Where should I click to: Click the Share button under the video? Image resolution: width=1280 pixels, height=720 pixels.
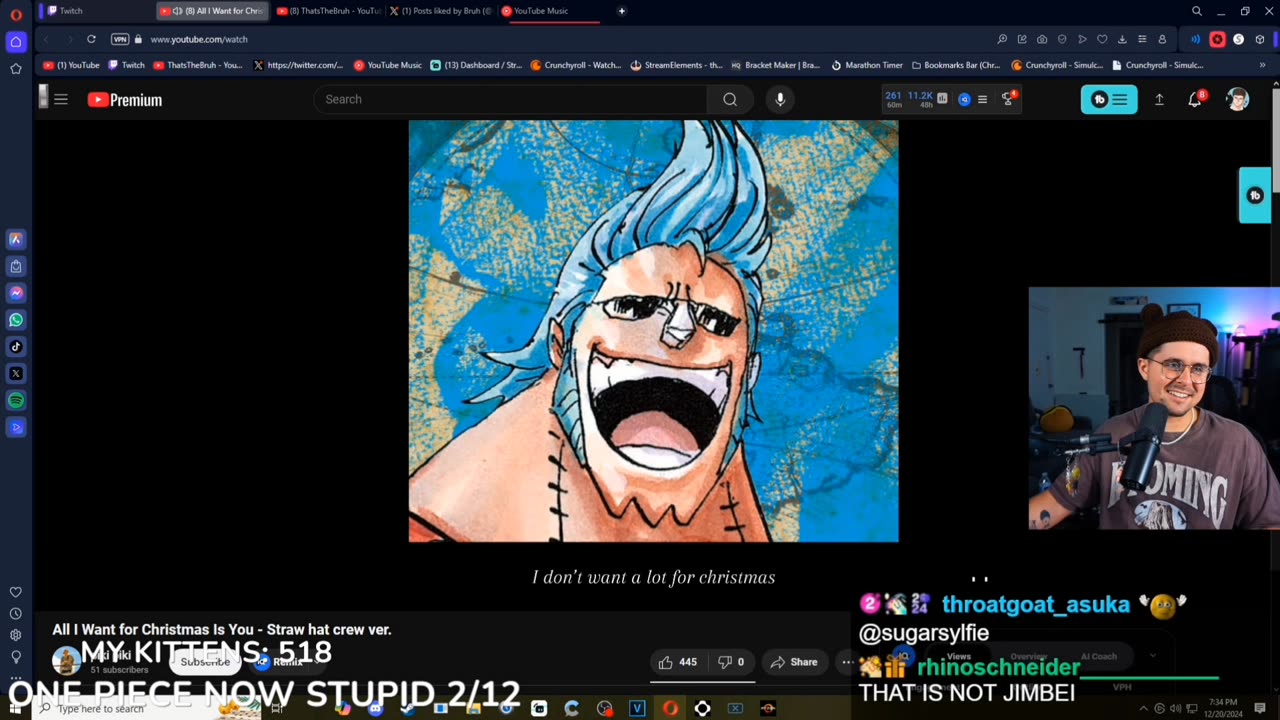(x=794, y=662)
